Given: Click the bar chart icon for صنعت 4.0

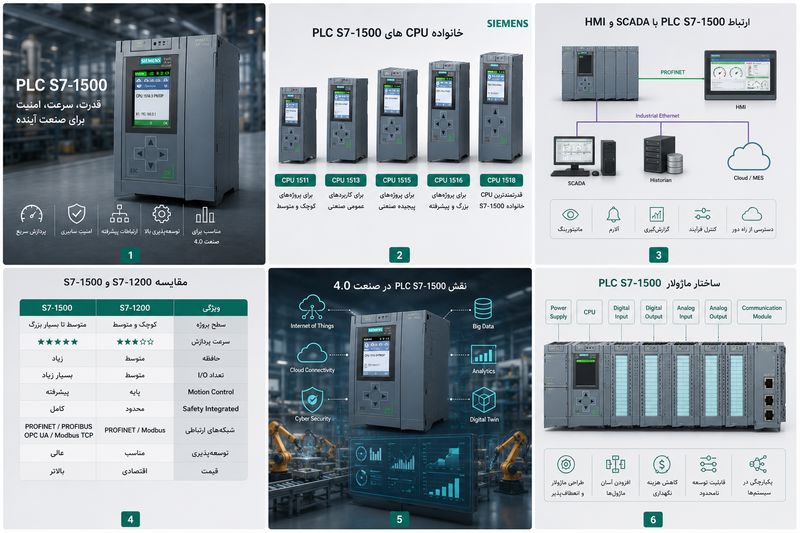Looking at the screenshot, I should tap(205, 215).
